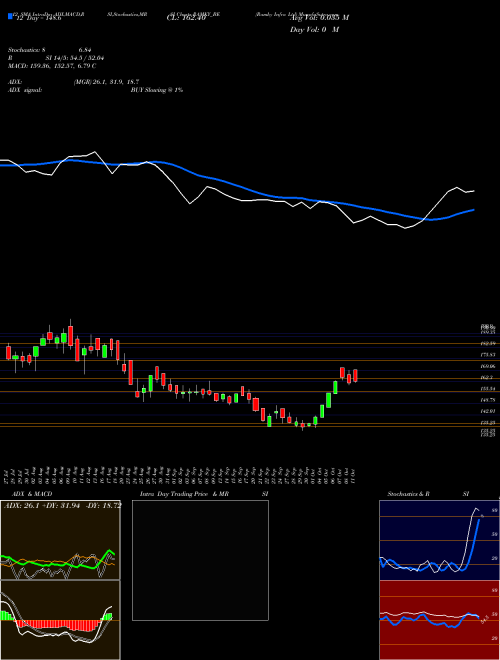The width and height of the screenshot is (500, 660).
Task: Select the 'SI 14/5: 54.5 / 52.04' reading
Action: [75, 58]
